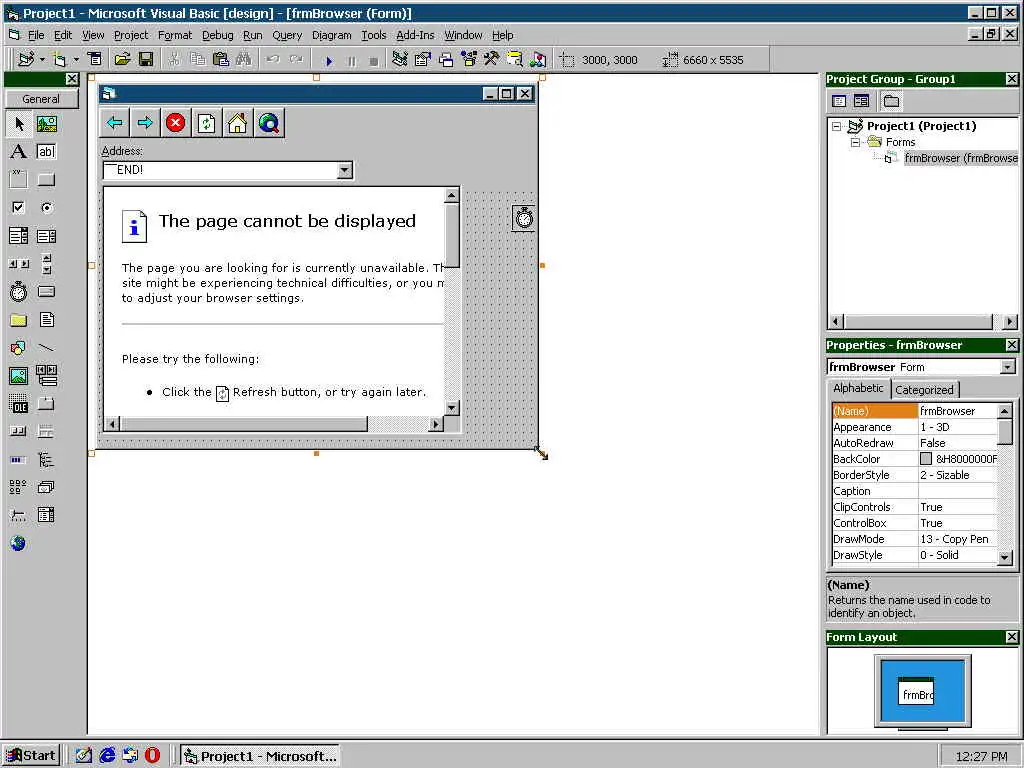Open the Format menu
This screenshot has height=768, width=1024.
(175, 35)
